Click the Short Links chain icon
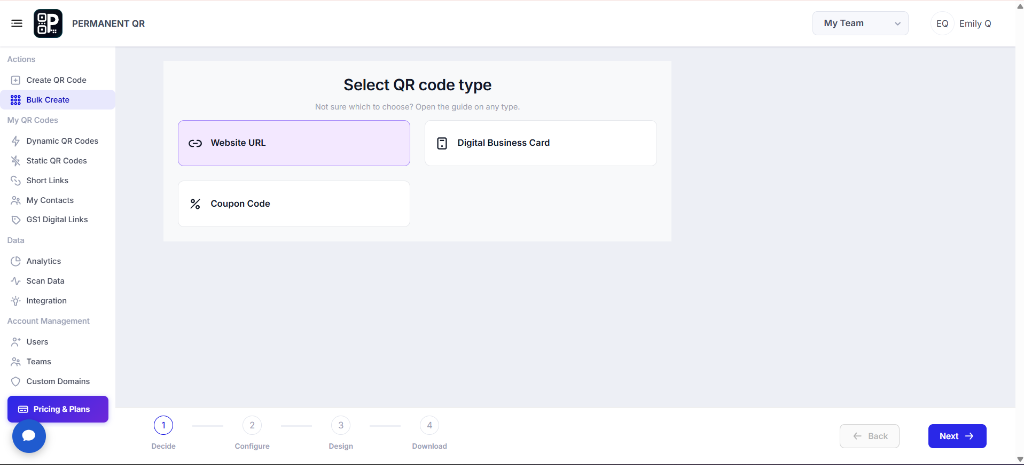Screen dimensions: 1024x465 [16, 180]
